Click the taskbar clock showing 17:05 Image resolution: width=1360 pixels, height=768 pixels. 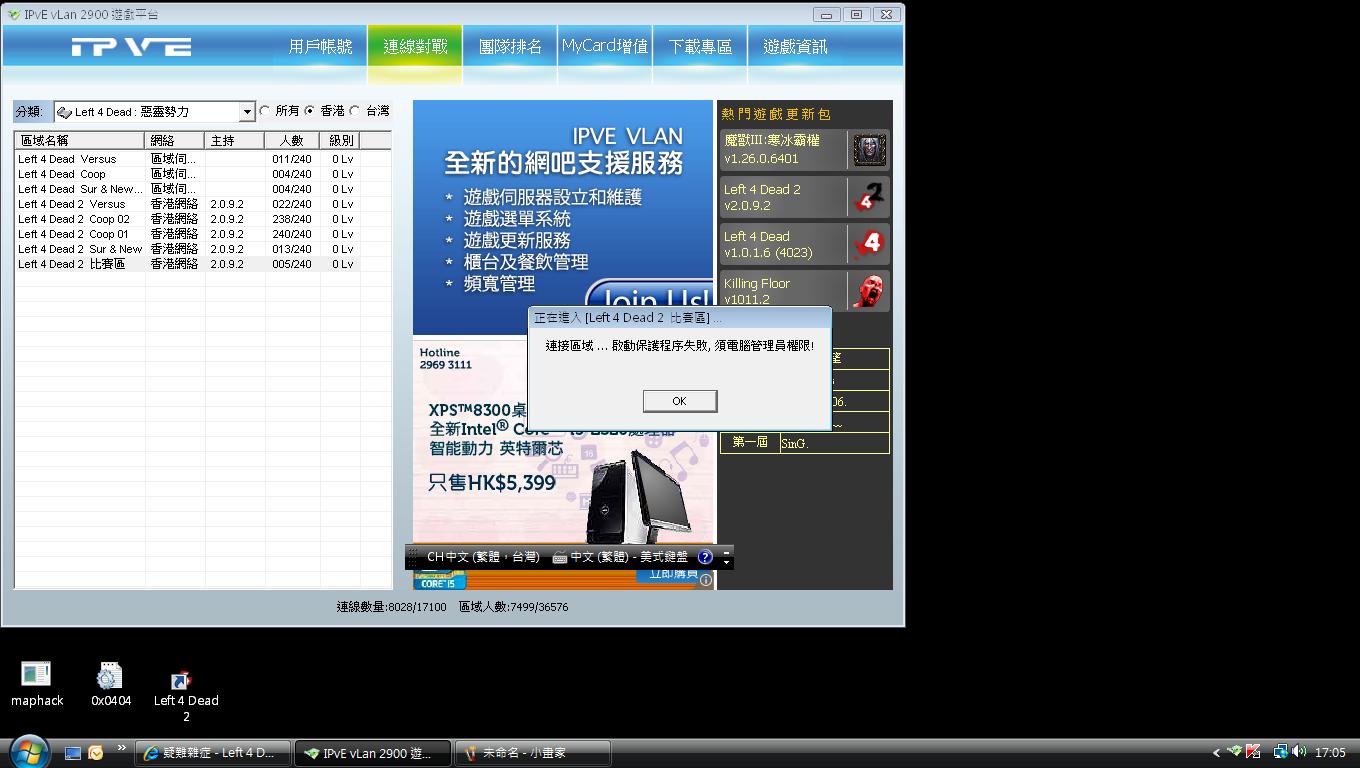point(1330,753)
